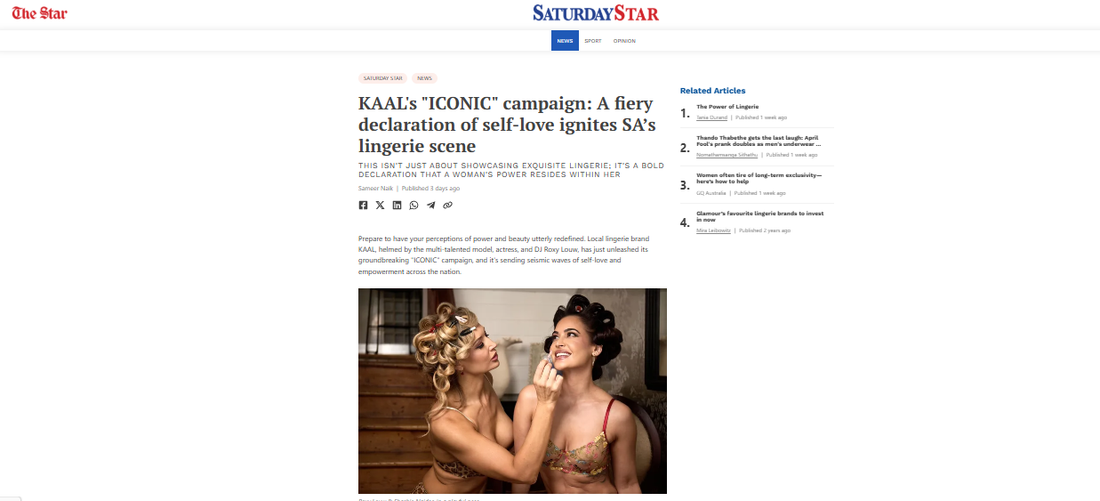The image size is (1100, 501).
Task: Copy the article link icon
Action: [448, 205]
